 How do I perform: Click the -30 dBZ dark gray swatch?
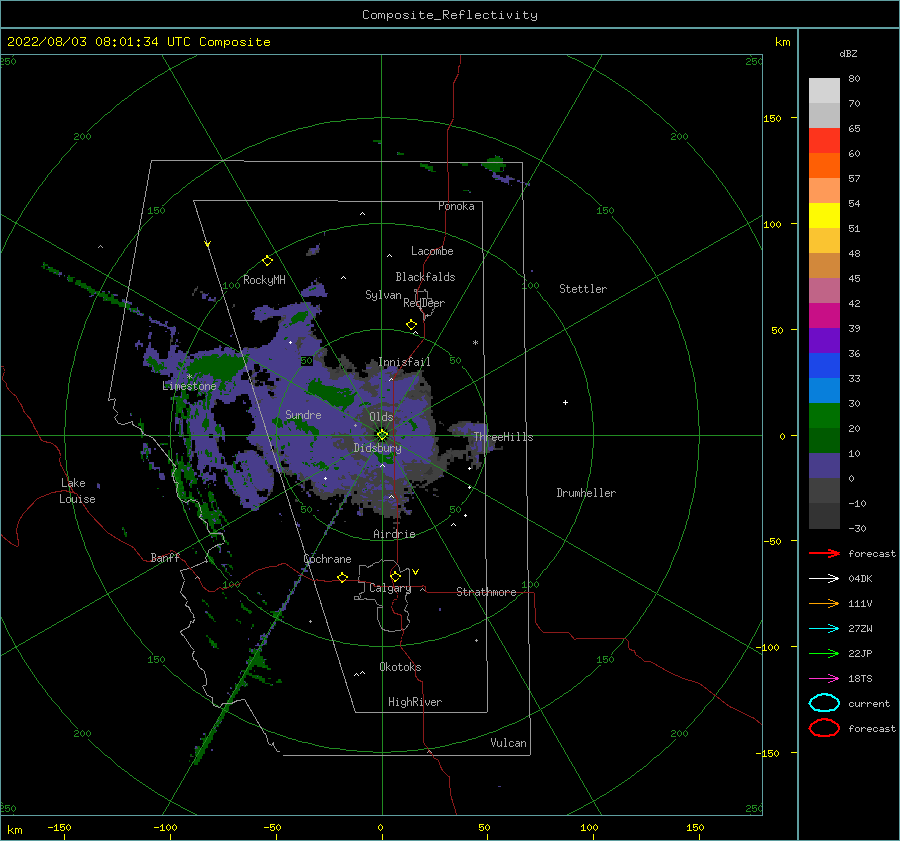[x=824, y=516]
